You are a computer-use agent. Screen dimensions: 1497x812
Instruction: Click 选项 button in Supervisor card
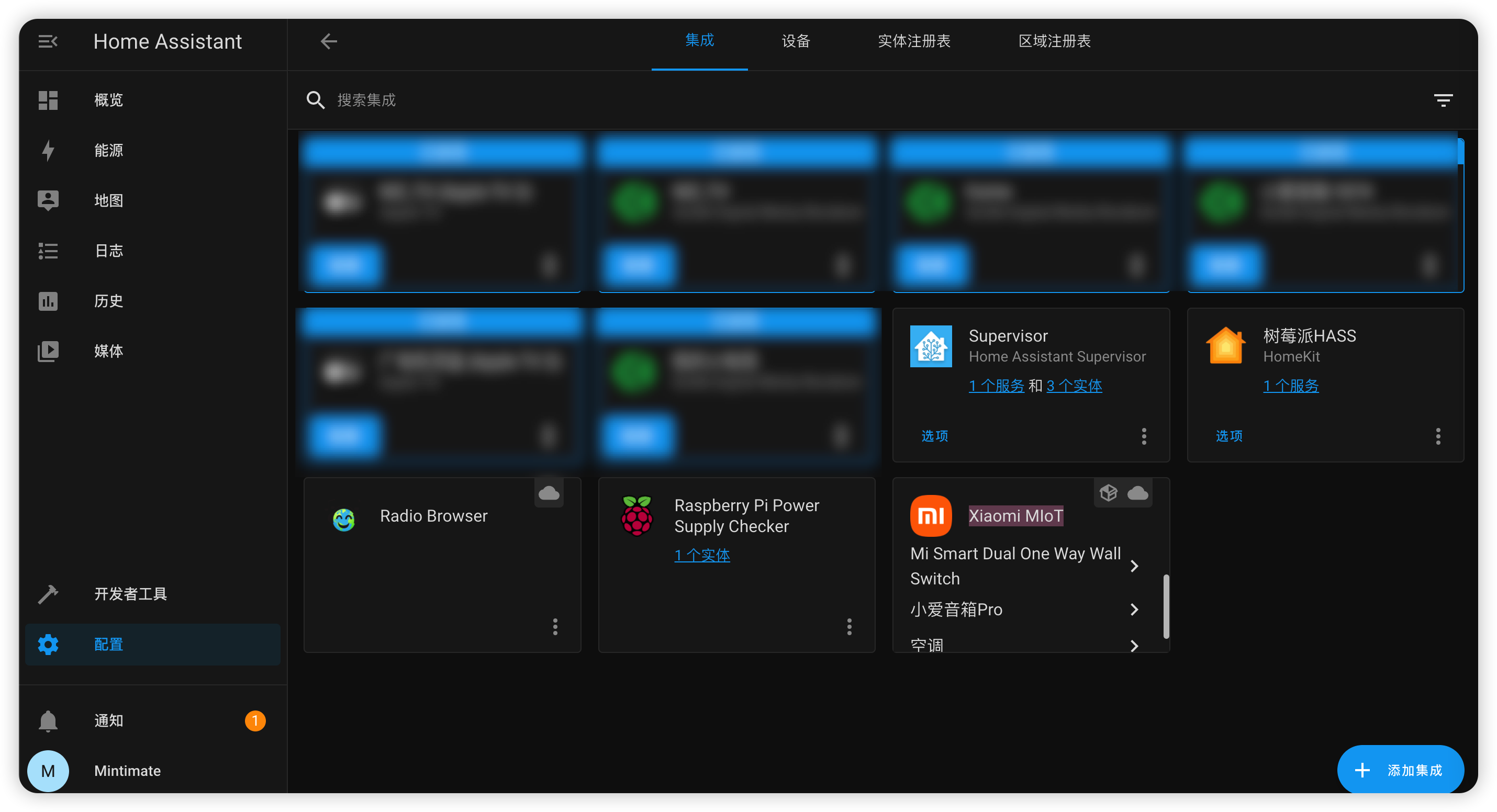click(x=935, y=434)
